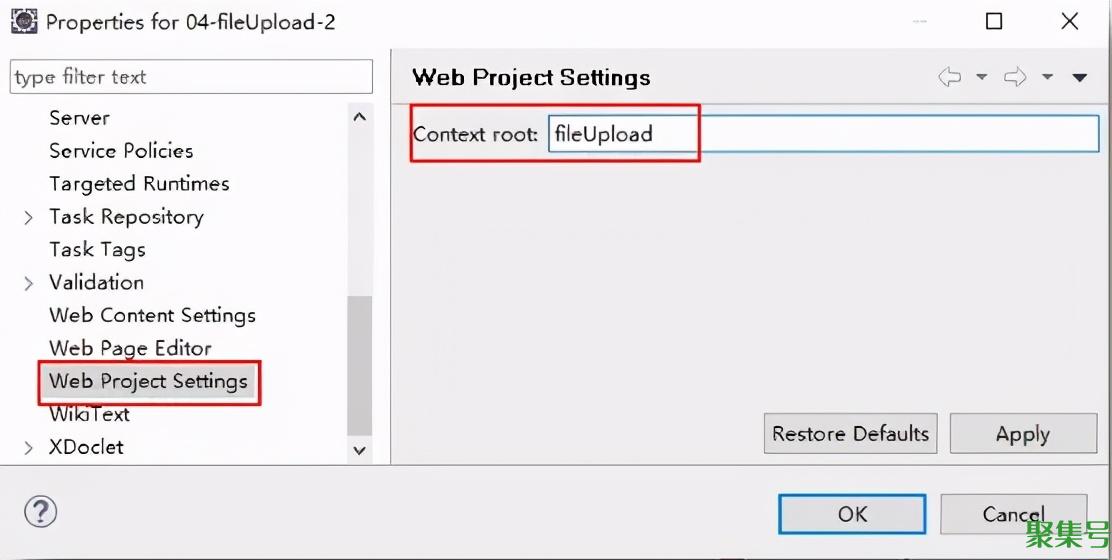1112x560 pixels.
Task: Open the forward history dropdown arrow
Action: pos(1047,77)
